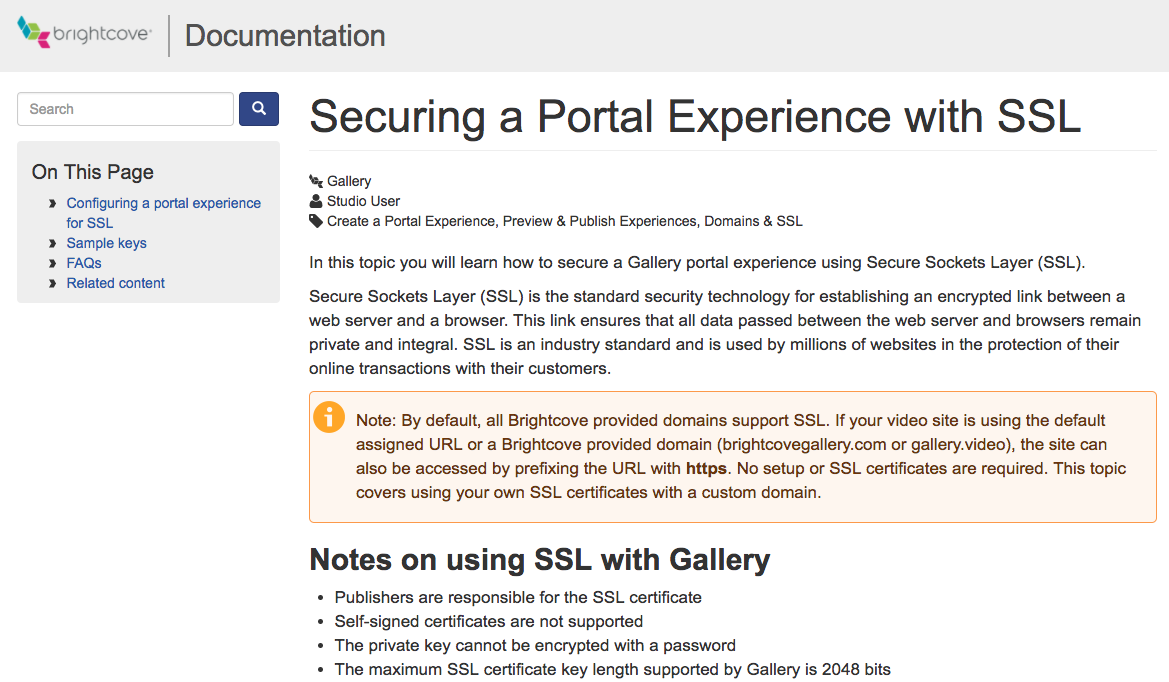
Task: Click the Gallery product icon
Action: (x=316, y=181)
